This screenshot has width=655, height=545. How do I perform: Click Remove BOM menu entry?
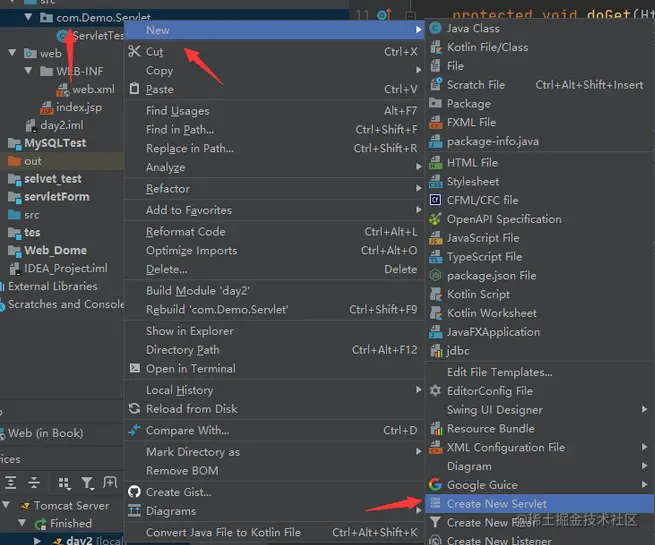coord(274,470)
